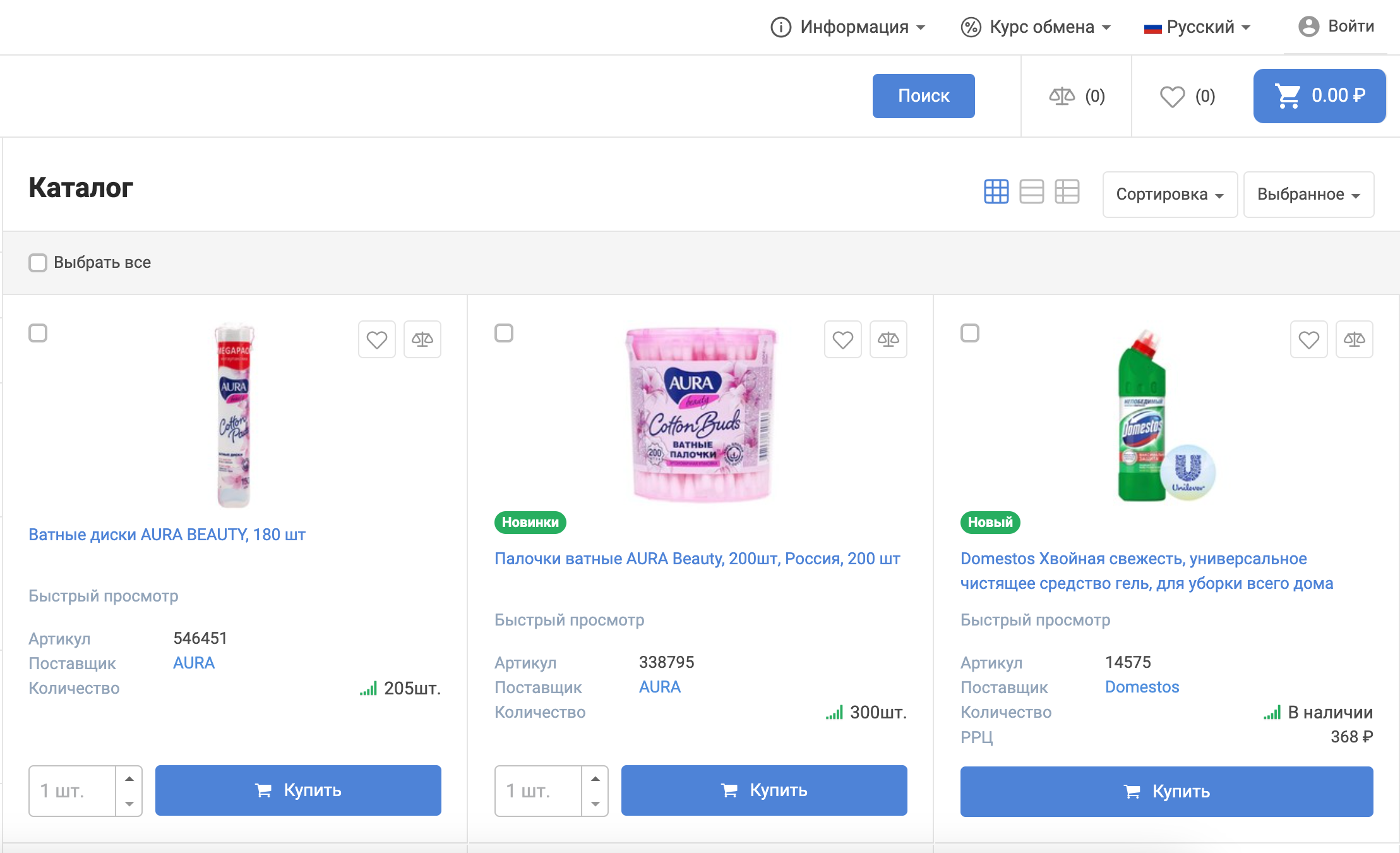Add Domestos product to favorites heart

pos(1308,340)
